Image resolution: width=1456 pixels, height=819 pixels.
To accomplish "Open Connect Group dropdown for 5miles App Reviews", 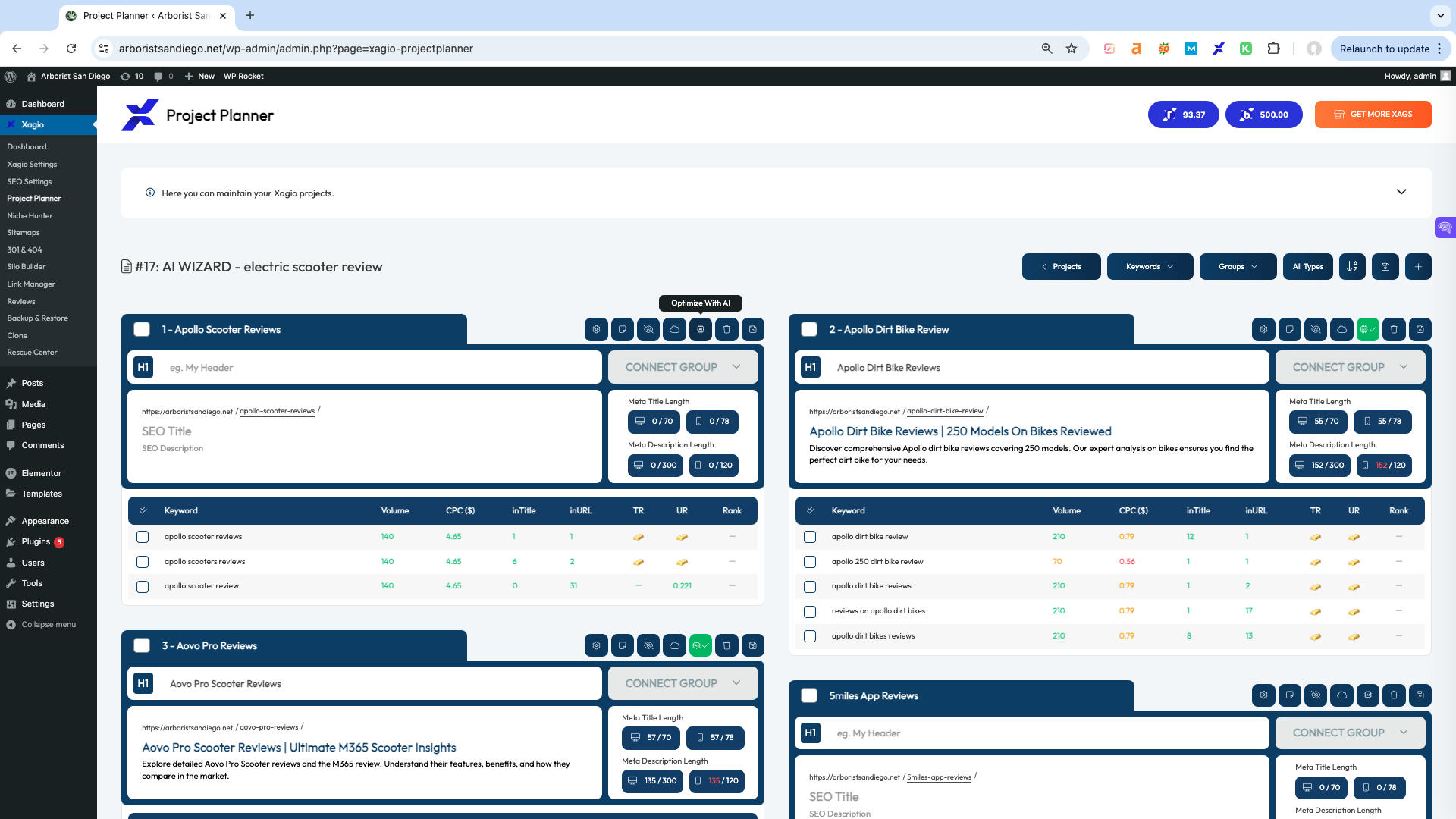I will pyautogui.click(x=1350, y=733).
